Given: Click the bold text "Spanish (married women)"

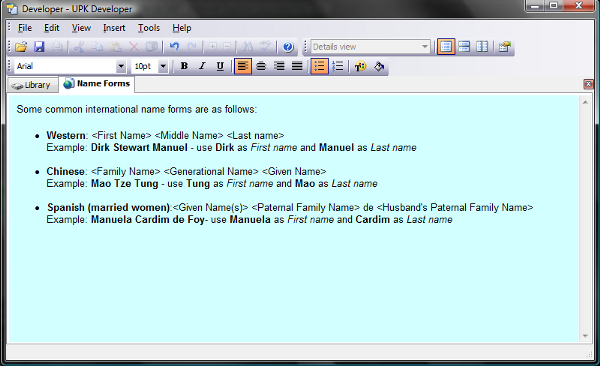Looking at the screenshot, I should click(x=108, y=208).
